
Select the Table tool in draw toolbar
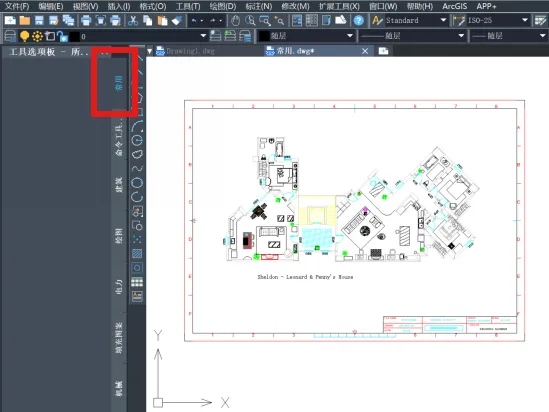pyautogui.click(x=137, y=282)
